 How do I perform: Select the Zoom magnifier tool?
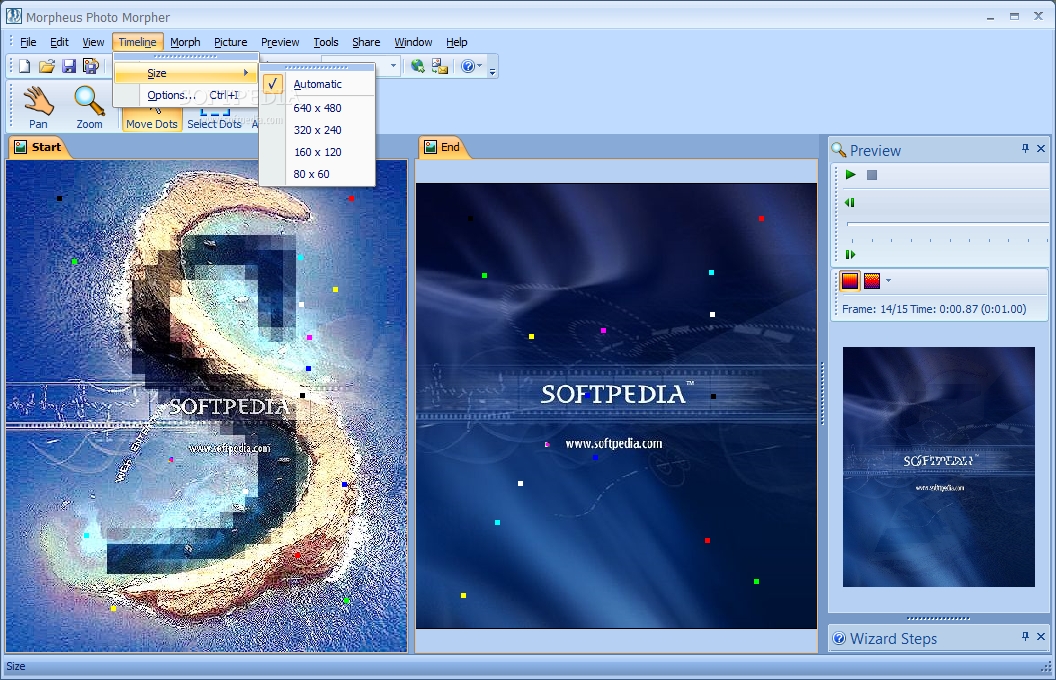pos(90,107)
